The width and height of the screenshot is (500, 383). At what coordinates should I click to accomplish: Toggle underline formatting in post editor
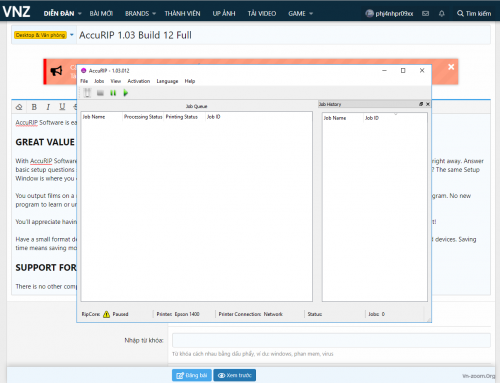point(62,107)
